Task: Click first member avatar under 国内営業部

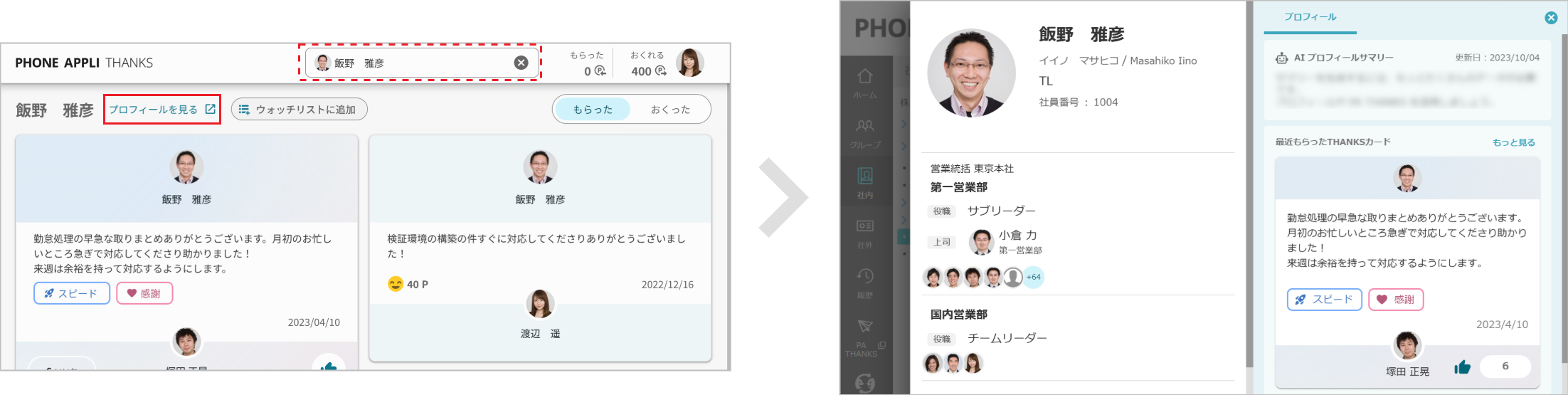Action: (933, 364)
